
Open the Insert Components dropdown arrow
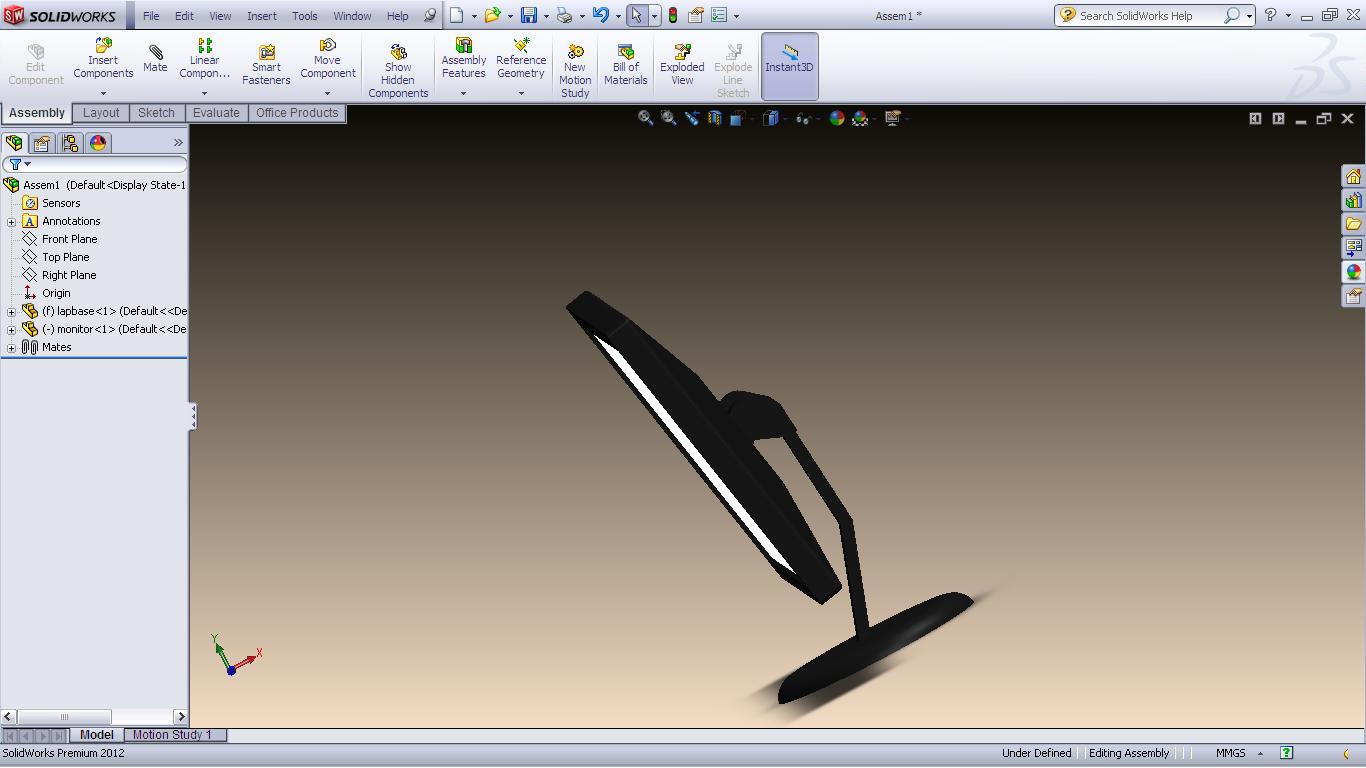point(103,93)
